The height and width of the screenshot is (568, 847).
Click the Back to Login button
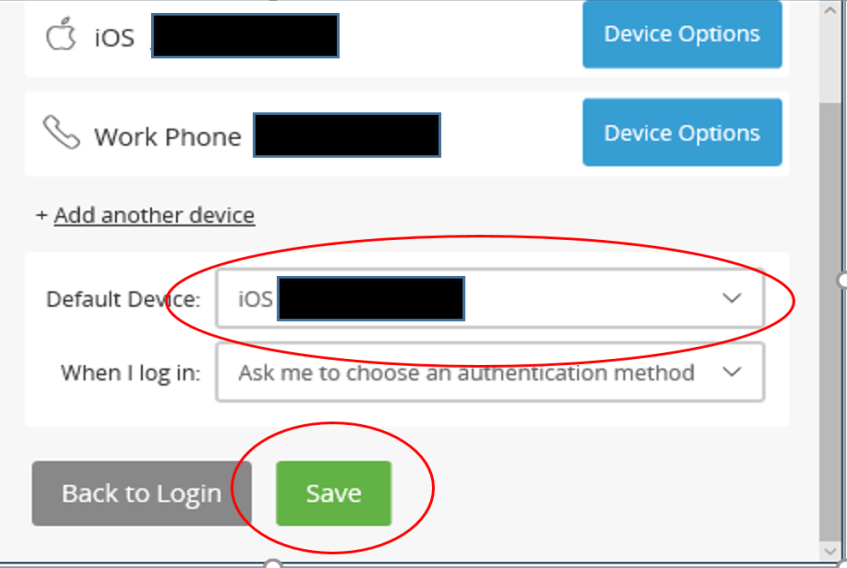coord(142,493)
